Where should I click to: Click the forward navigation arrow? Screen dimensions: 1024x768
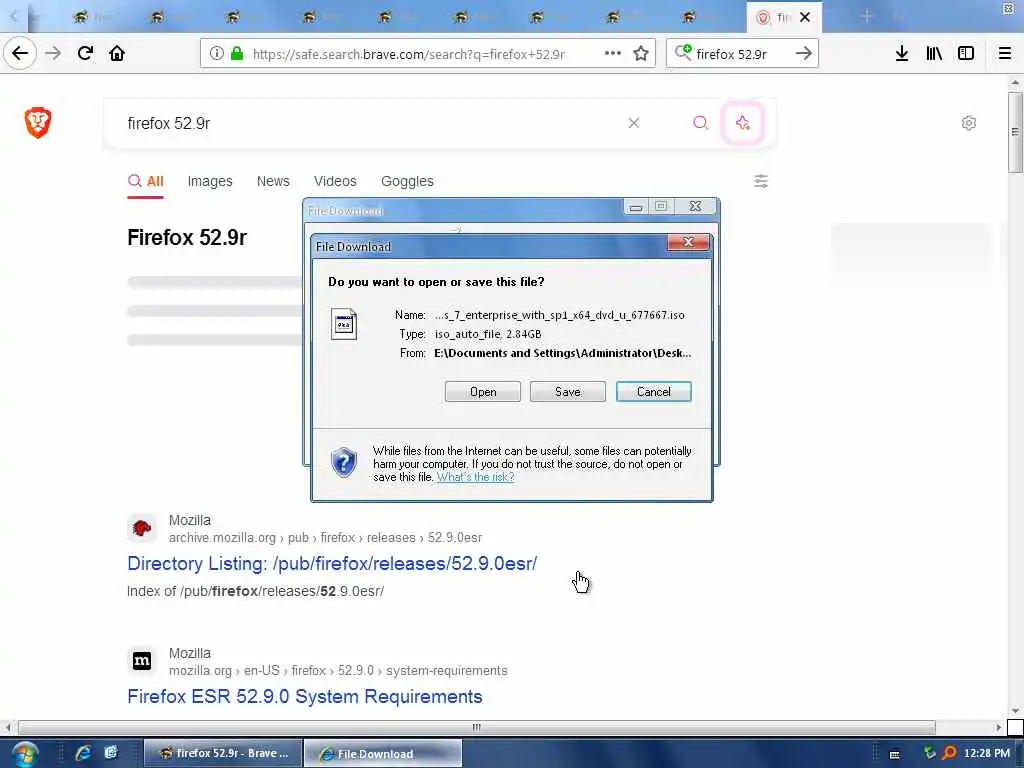point(53,53)
